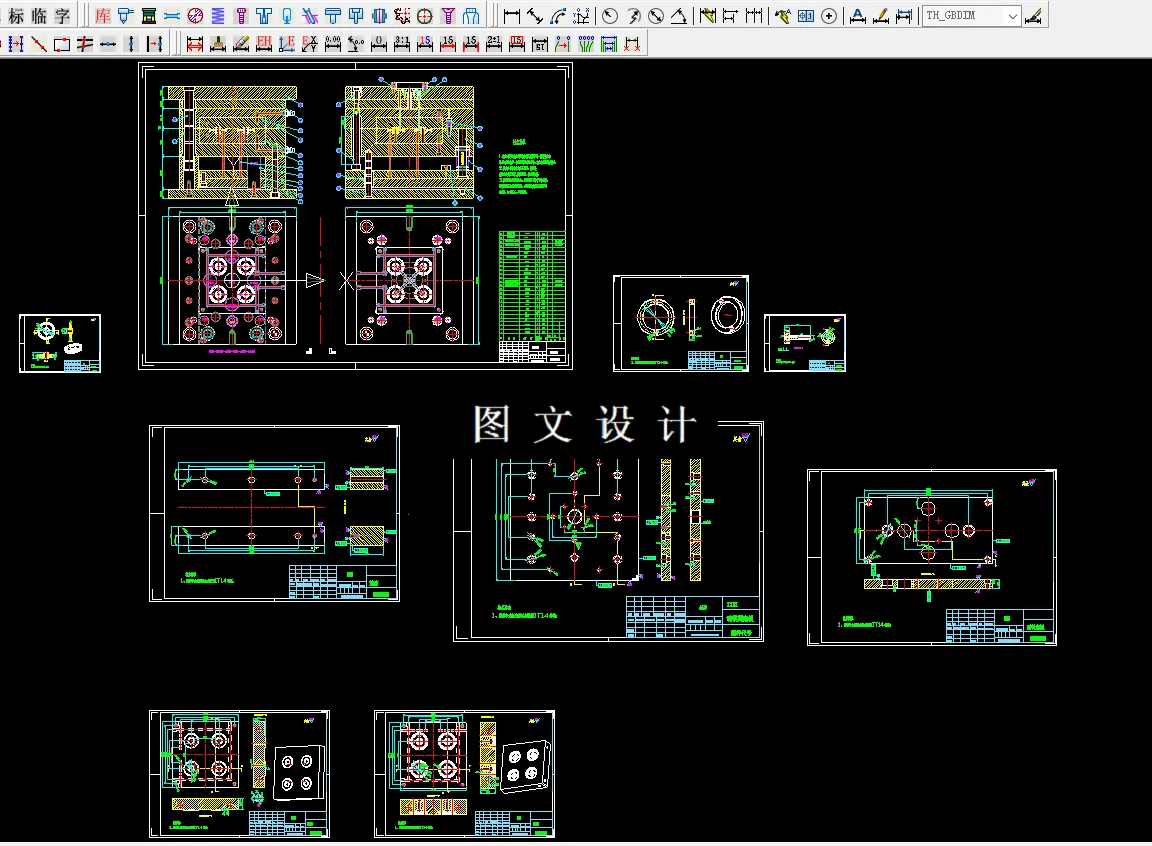
Task: Select the Aligned dimension tool
Action: coord(535,15)
